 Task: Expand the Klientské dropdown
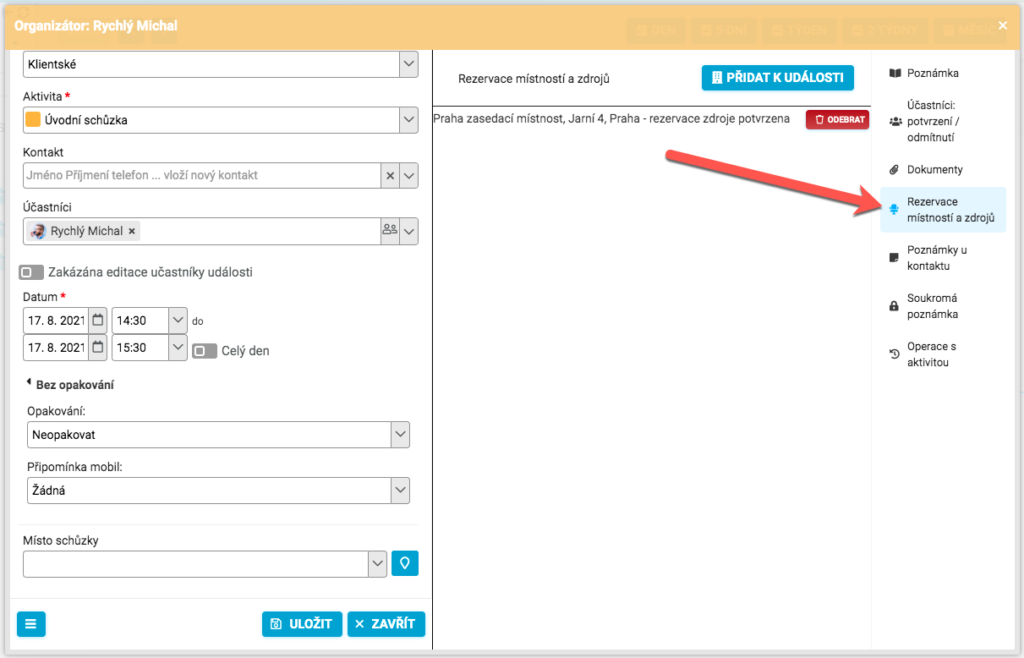click(409, 65)
